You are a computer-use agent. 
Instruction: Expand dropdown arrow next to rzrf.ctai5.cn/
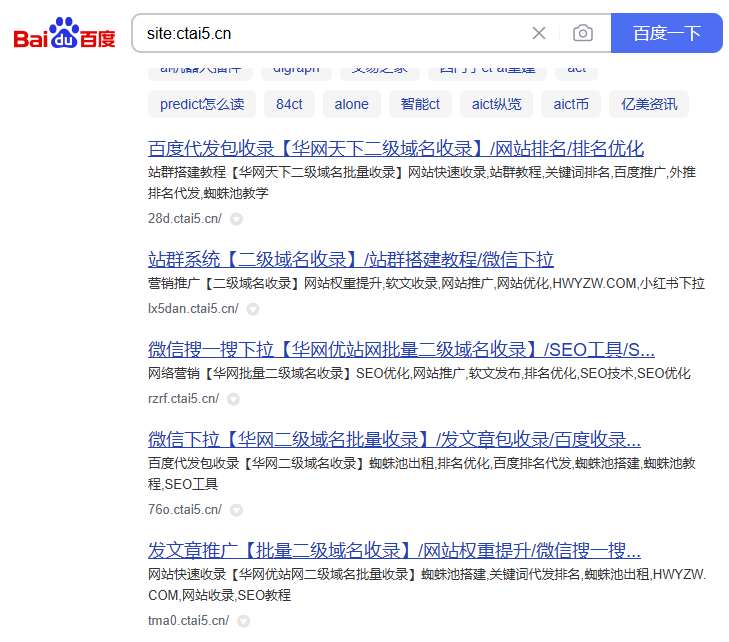point(233,399)
